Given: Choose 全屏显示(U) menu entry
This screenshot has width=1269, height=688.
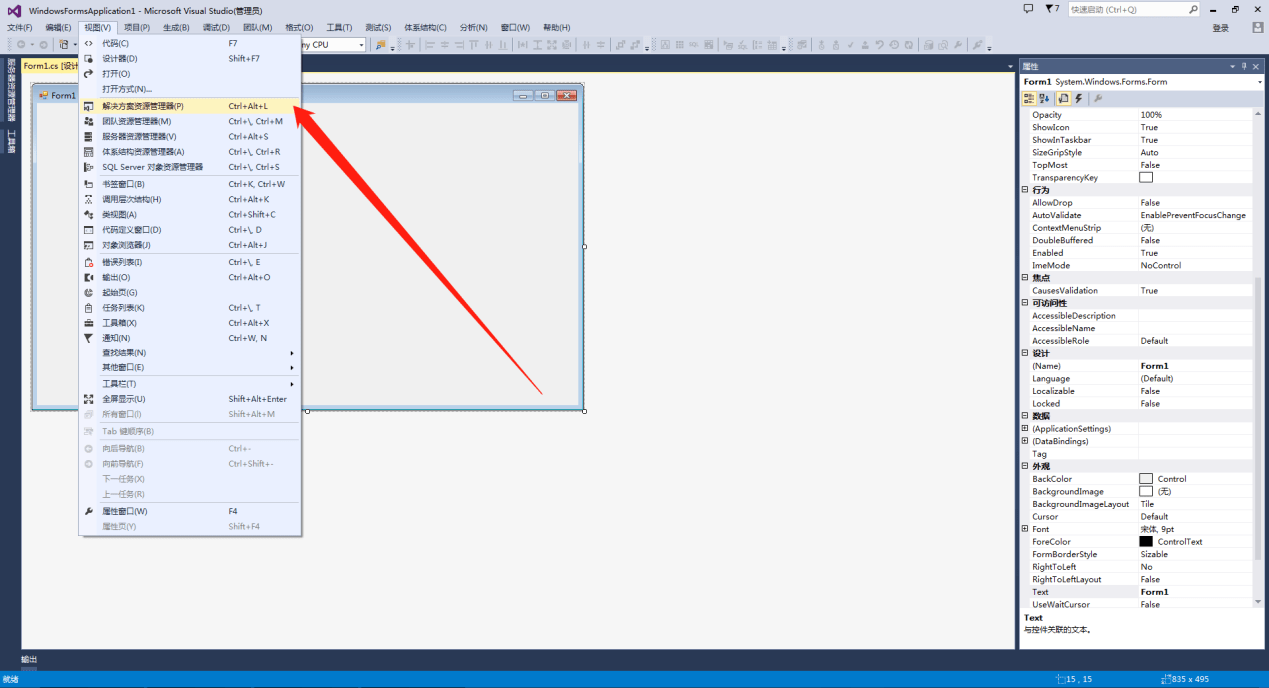Looking at the screenshot, I should [x=190, y=399].
